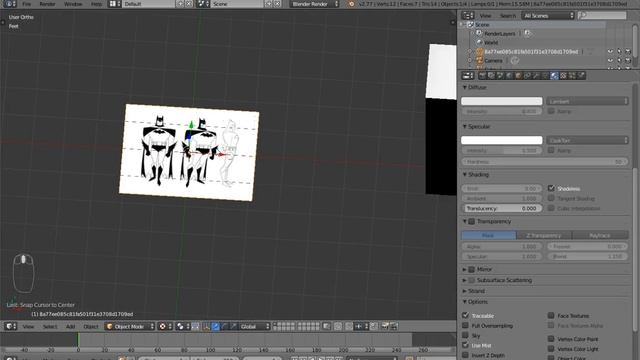
Task: Click the add screen layout plus icon
Action: [180, 4]
